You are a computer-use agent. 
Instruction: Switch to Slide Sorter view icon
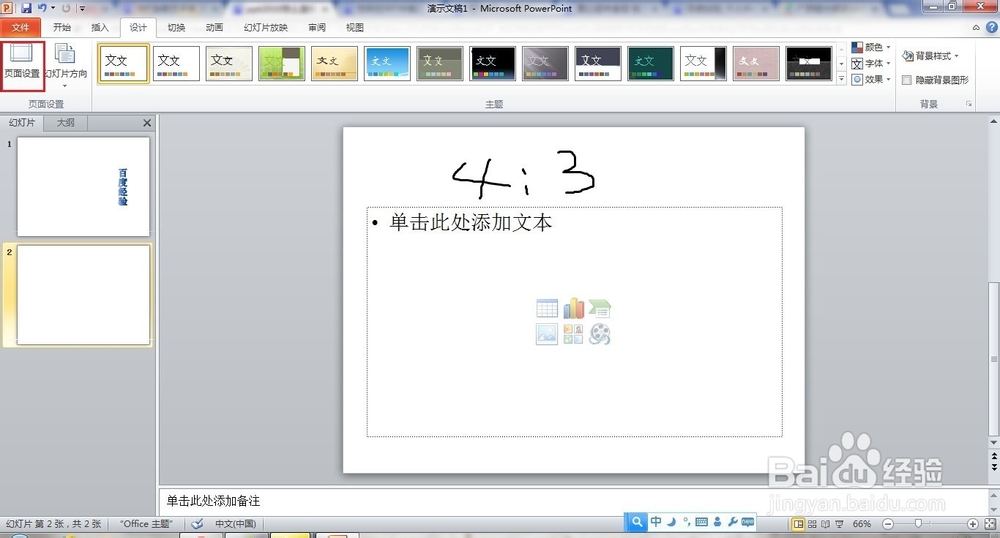tap(812, 524)
